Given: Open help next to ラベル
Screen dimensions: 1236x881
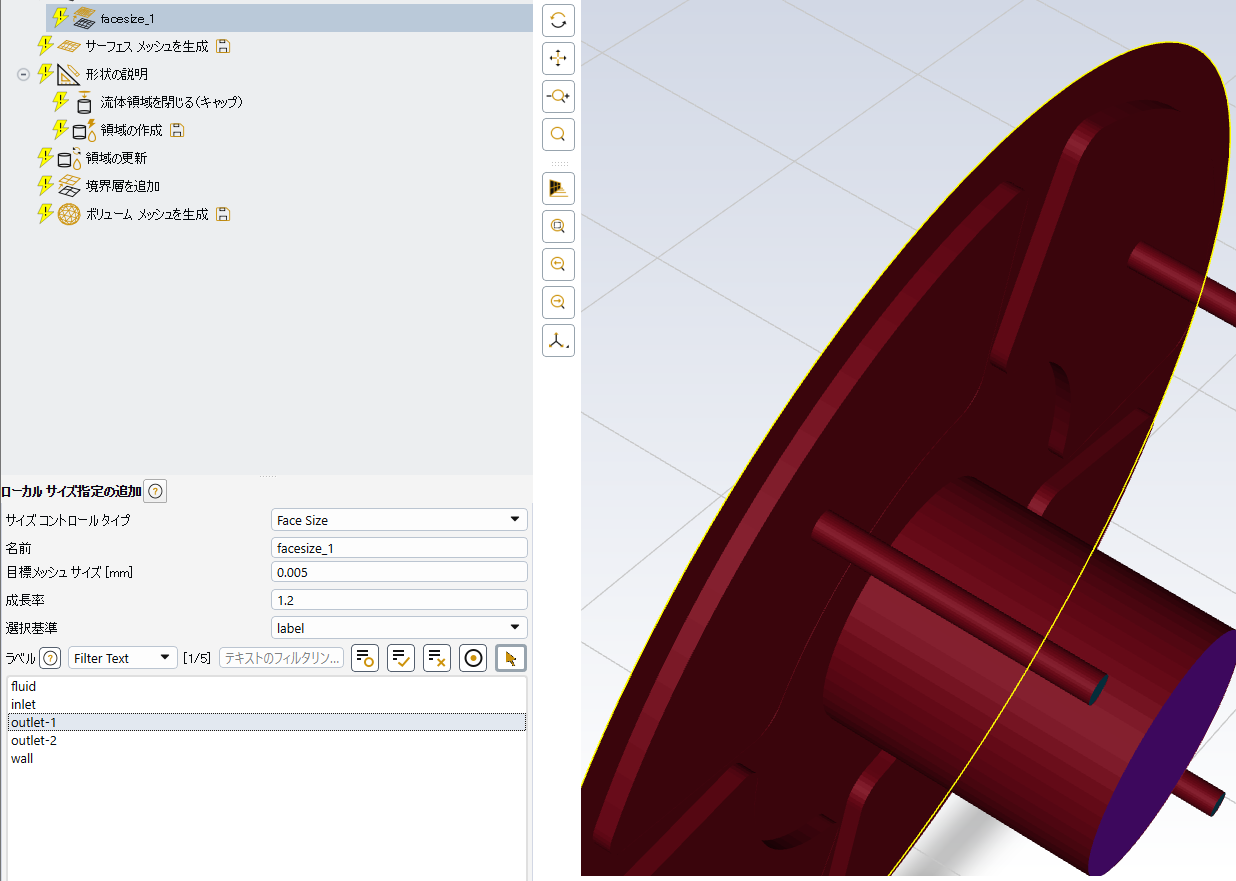Looking at the screenshot, I should pos(50,658).
